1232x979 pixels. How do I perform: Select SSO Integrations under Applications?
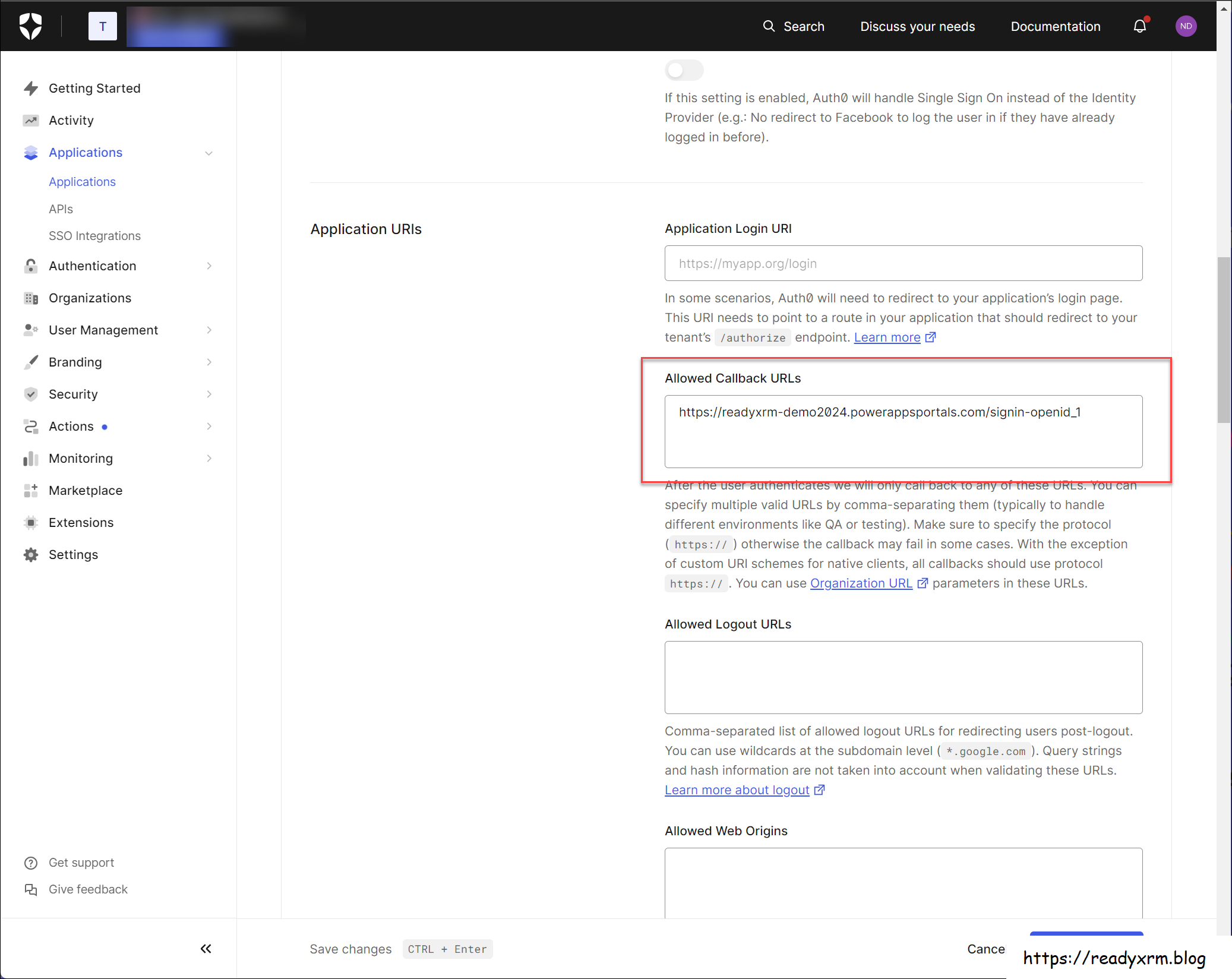[x=94, y=236]
